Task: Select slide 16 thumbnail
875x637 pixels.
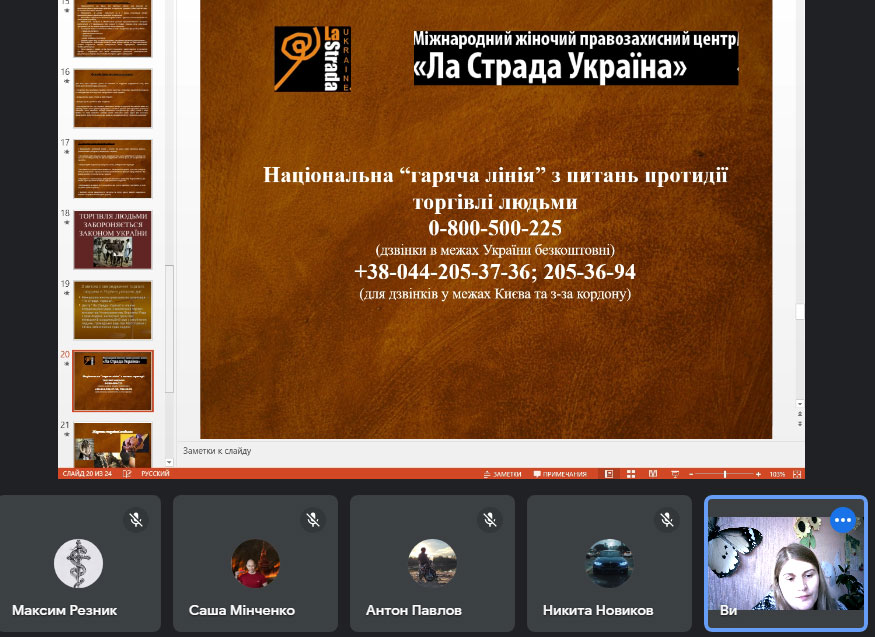Action: (x=113, y=98)
